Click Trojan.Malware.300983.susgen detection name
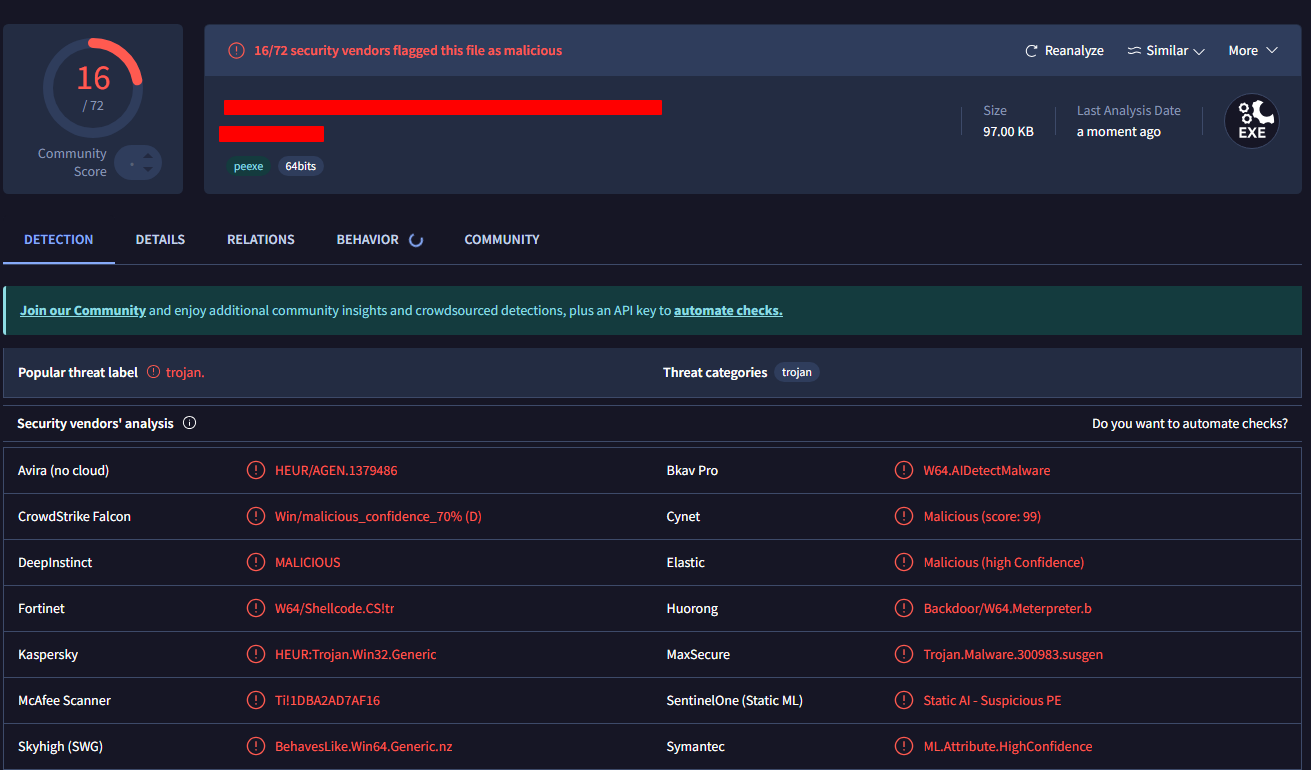This screenshot has height=770, width=1311. [x=1013, y=654]
